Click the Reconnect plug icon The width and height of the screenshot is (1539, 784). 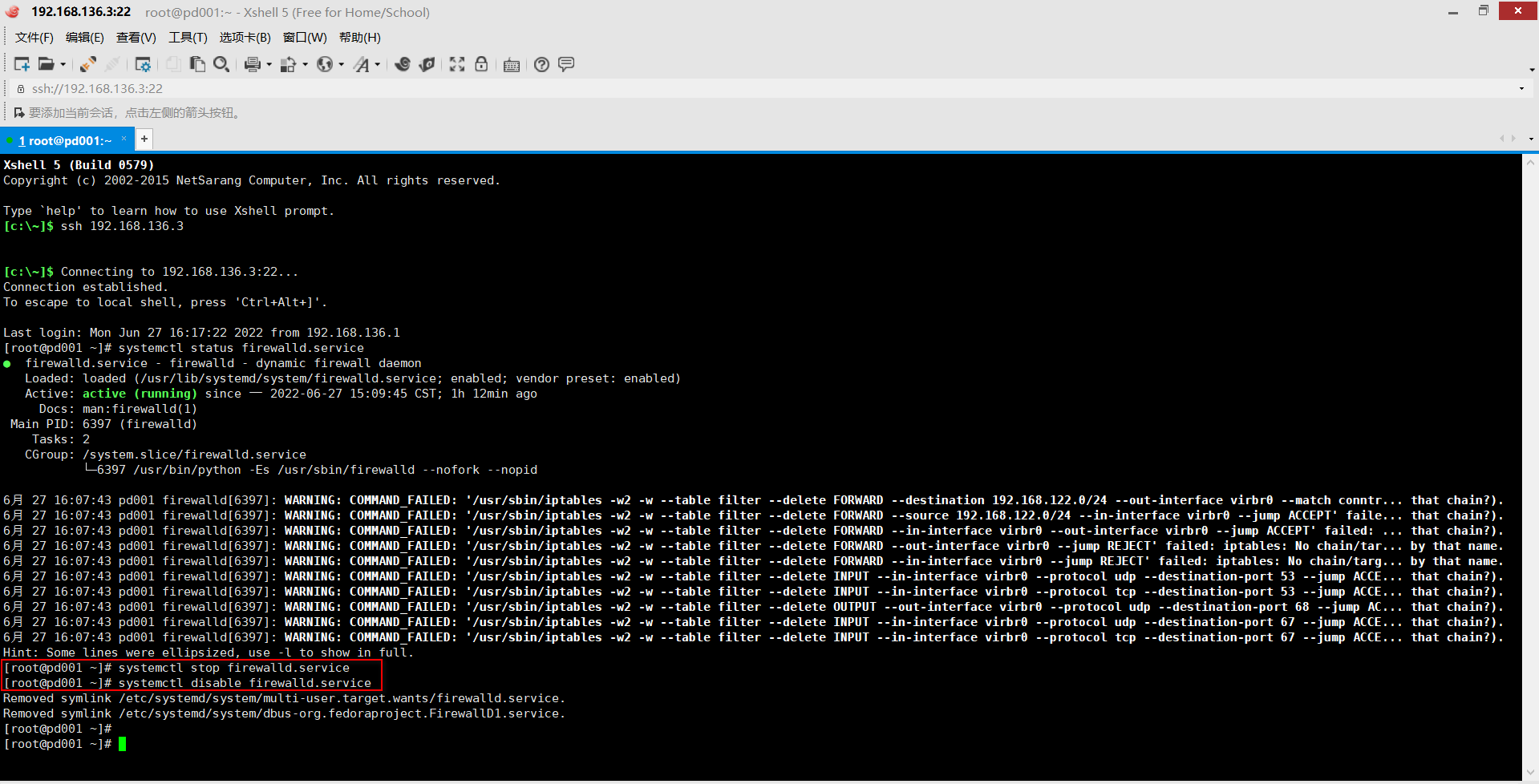88,64
